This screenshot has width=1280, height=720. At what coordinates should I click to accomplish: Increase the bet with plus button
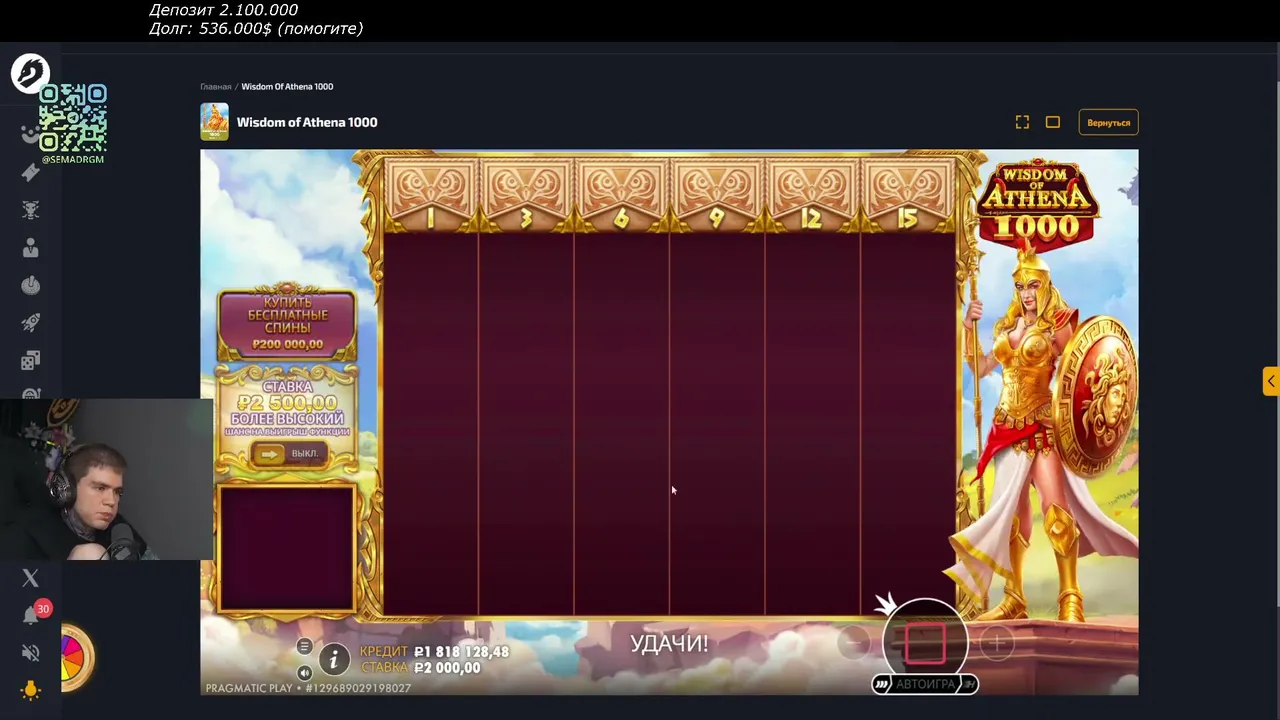click(996, 644)
